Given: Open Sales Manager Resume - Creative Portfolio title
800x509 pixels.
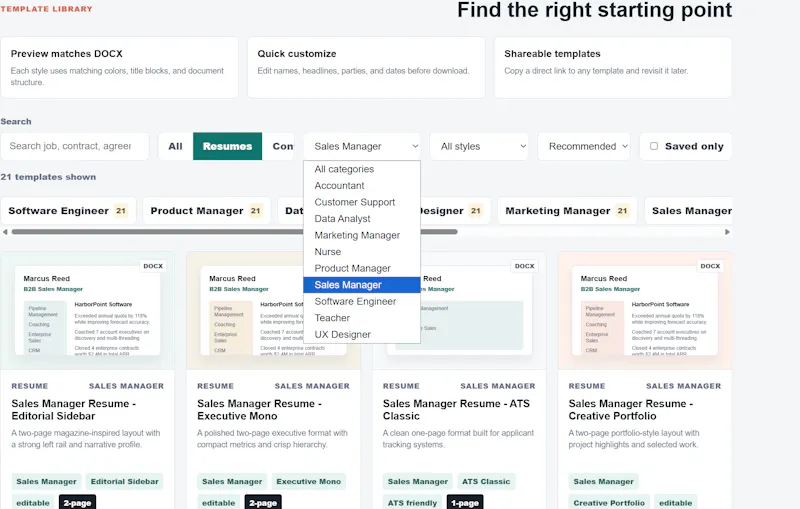Looking at the screenshot, I should [x=631, y=410].
